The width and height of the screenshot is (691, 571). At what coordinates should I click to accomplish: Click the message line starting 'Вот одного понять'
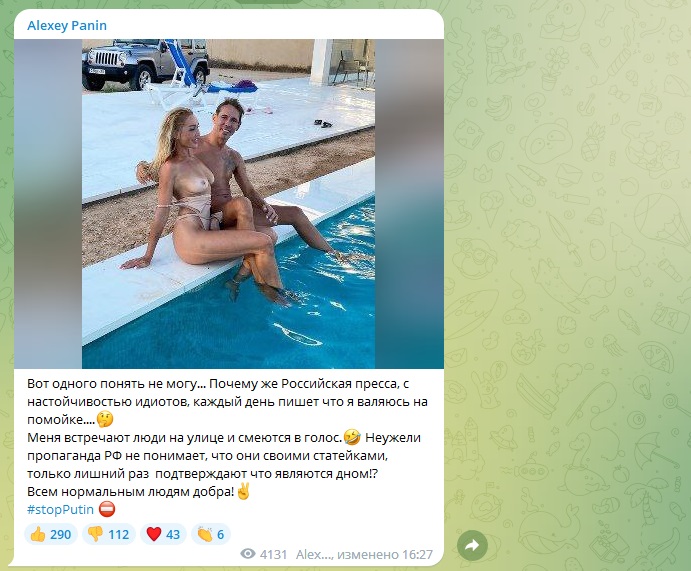(218, 384)
